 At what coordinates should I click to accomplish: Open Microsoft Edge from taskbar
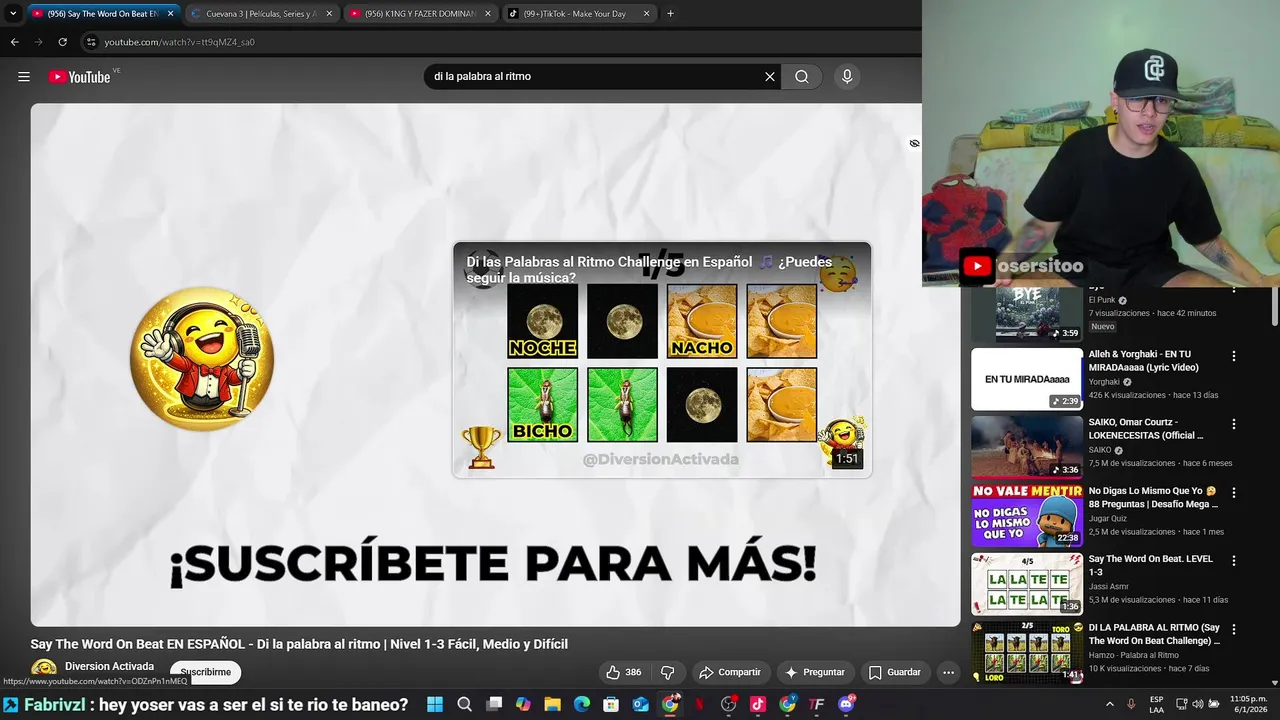582,705
